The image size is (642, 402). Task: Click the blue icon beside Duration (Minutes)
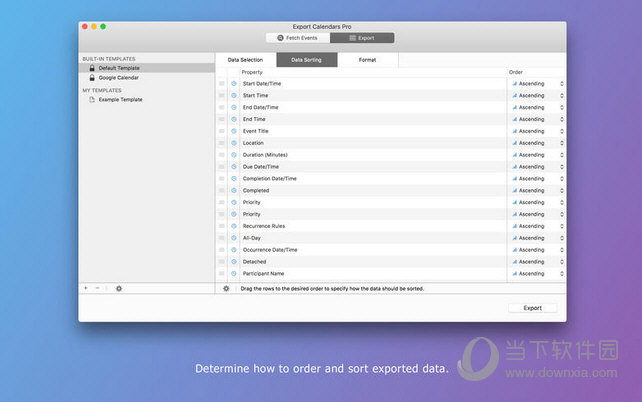point(234,155)
